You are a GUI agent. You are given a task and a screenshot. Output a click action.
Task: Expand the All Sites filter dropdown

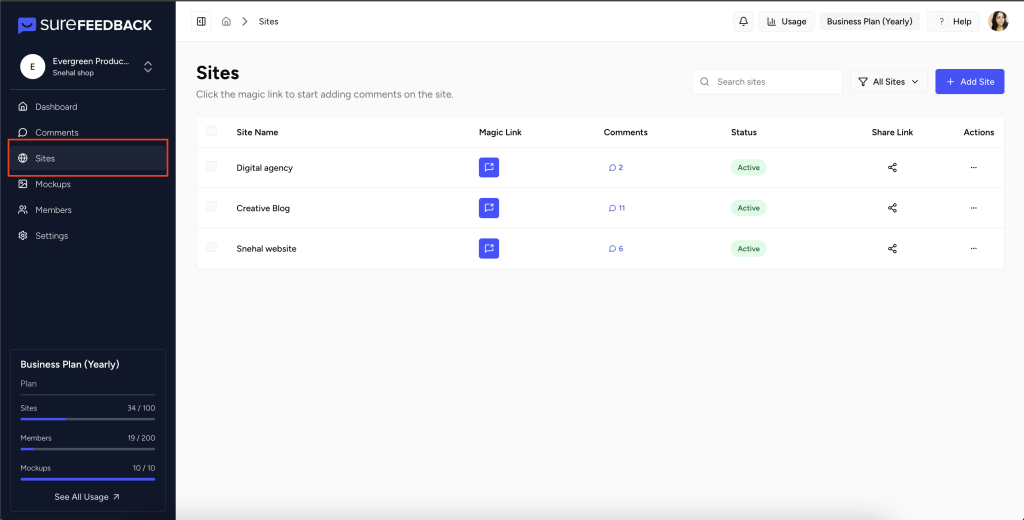pyautogui.click(x=888, y=82)
